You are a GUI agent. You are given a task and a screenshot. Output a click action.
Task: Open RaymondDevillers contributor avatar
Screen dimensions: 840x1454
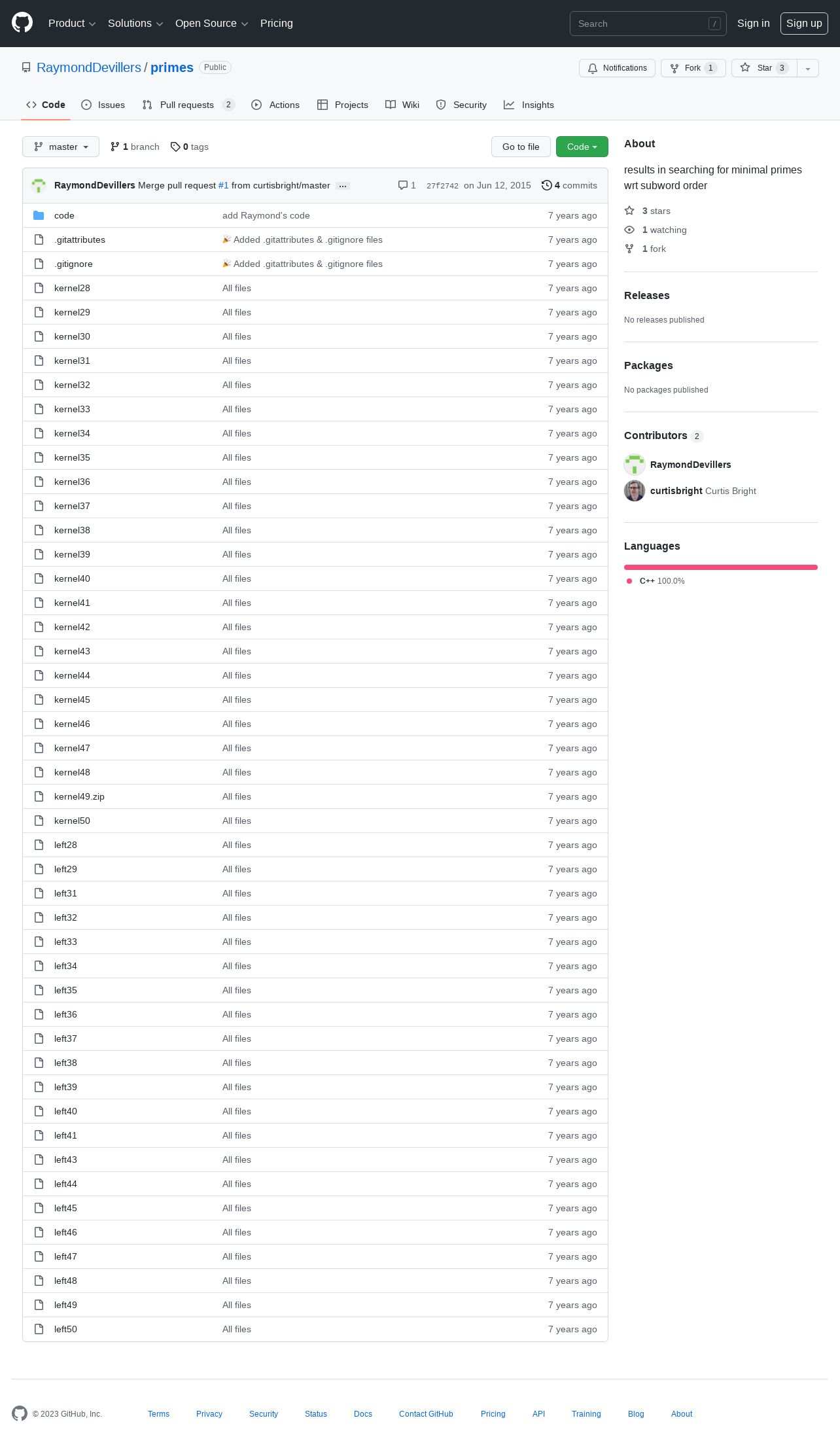point(635,465)
